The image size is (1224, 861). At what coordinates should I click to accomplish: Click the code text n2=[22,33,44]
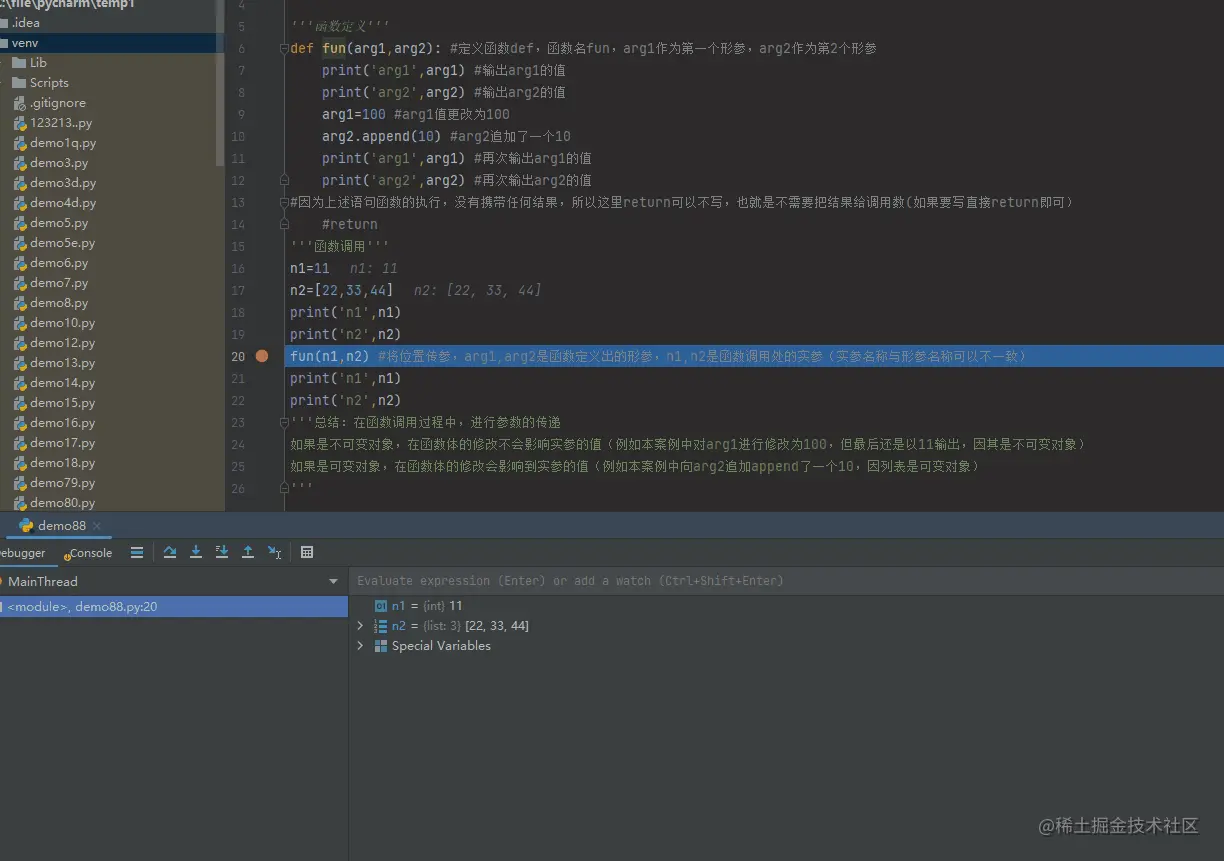342,290
